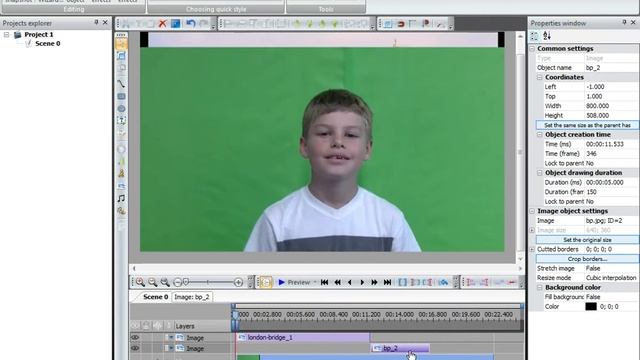Open the Resize mode Cubic interpolation dropdown
The width and height of the screenshot is (640, 360).
tap(611, 278)
